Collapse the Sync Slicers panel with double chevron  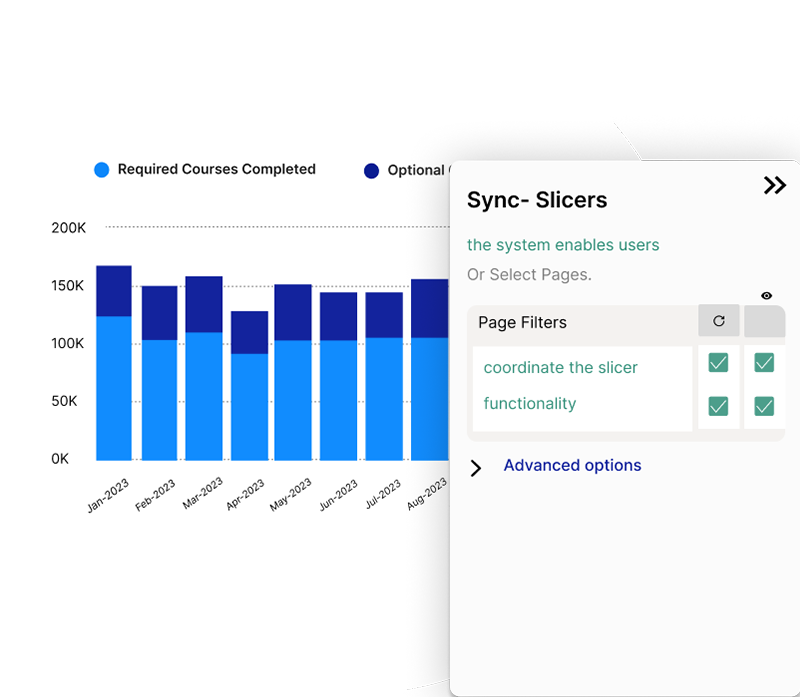[774, 185]
